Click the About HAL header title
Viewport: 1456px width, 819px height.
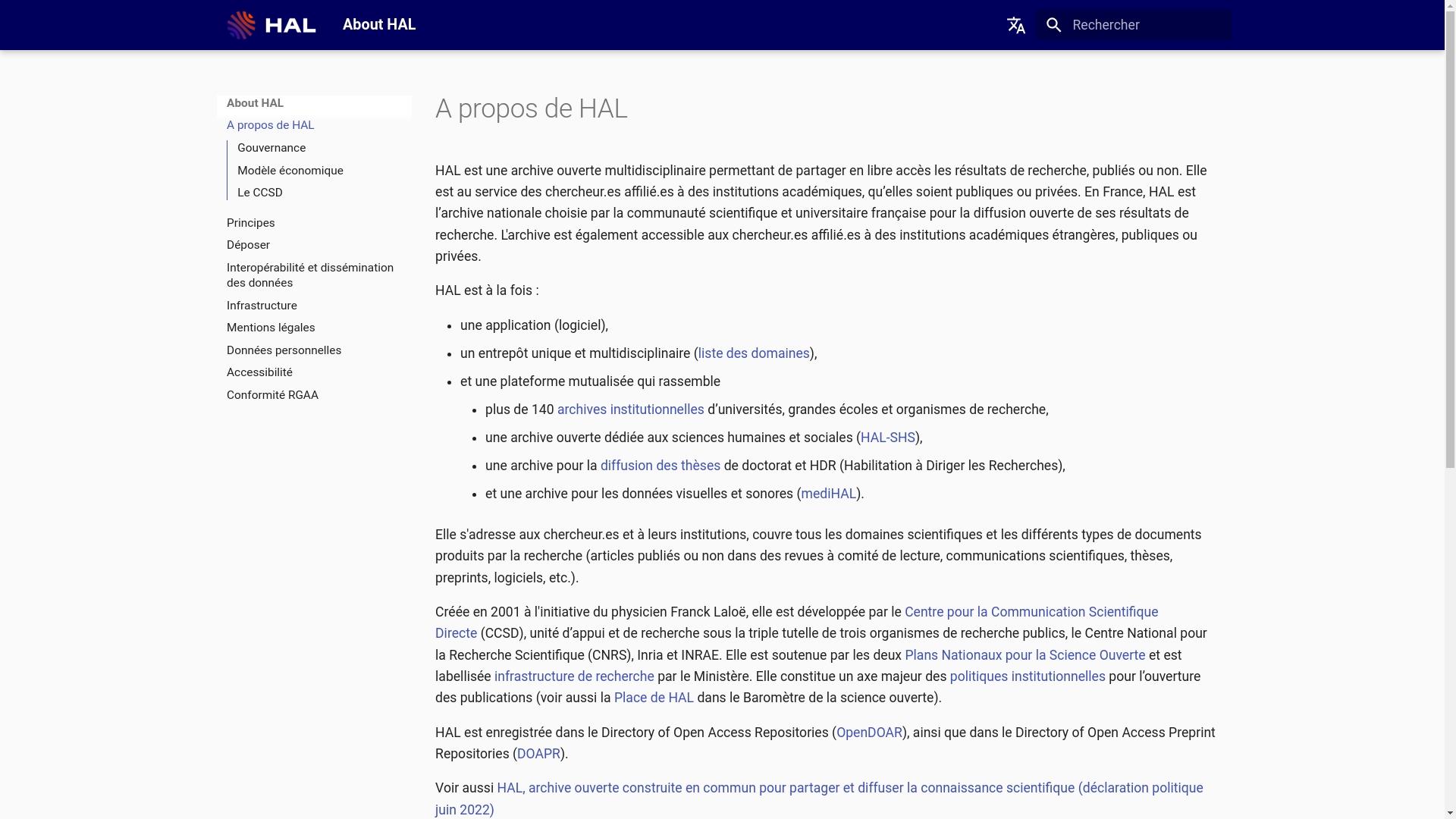(379, 25)
